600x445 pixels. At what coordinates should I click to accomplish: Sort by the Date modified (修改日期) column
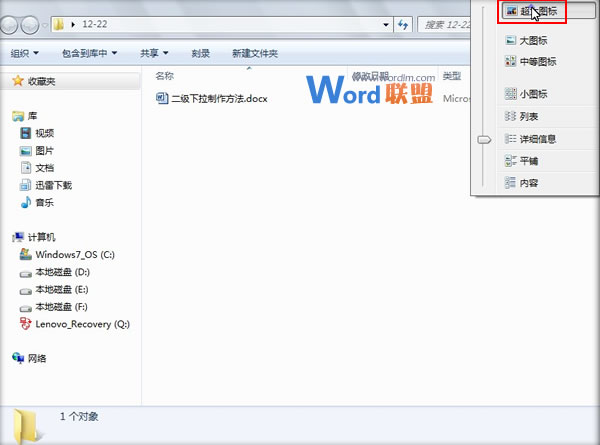(370, 76)
